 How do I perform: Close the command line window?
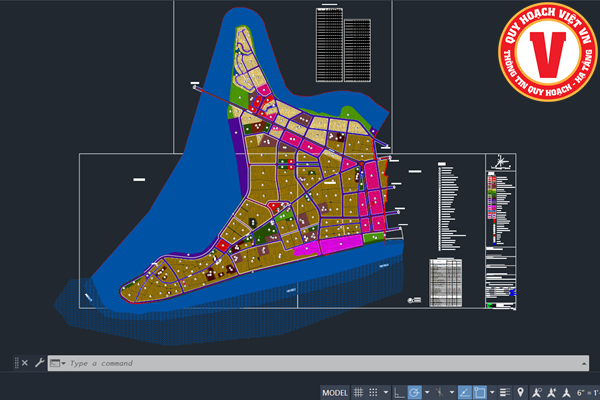[24, 363]
